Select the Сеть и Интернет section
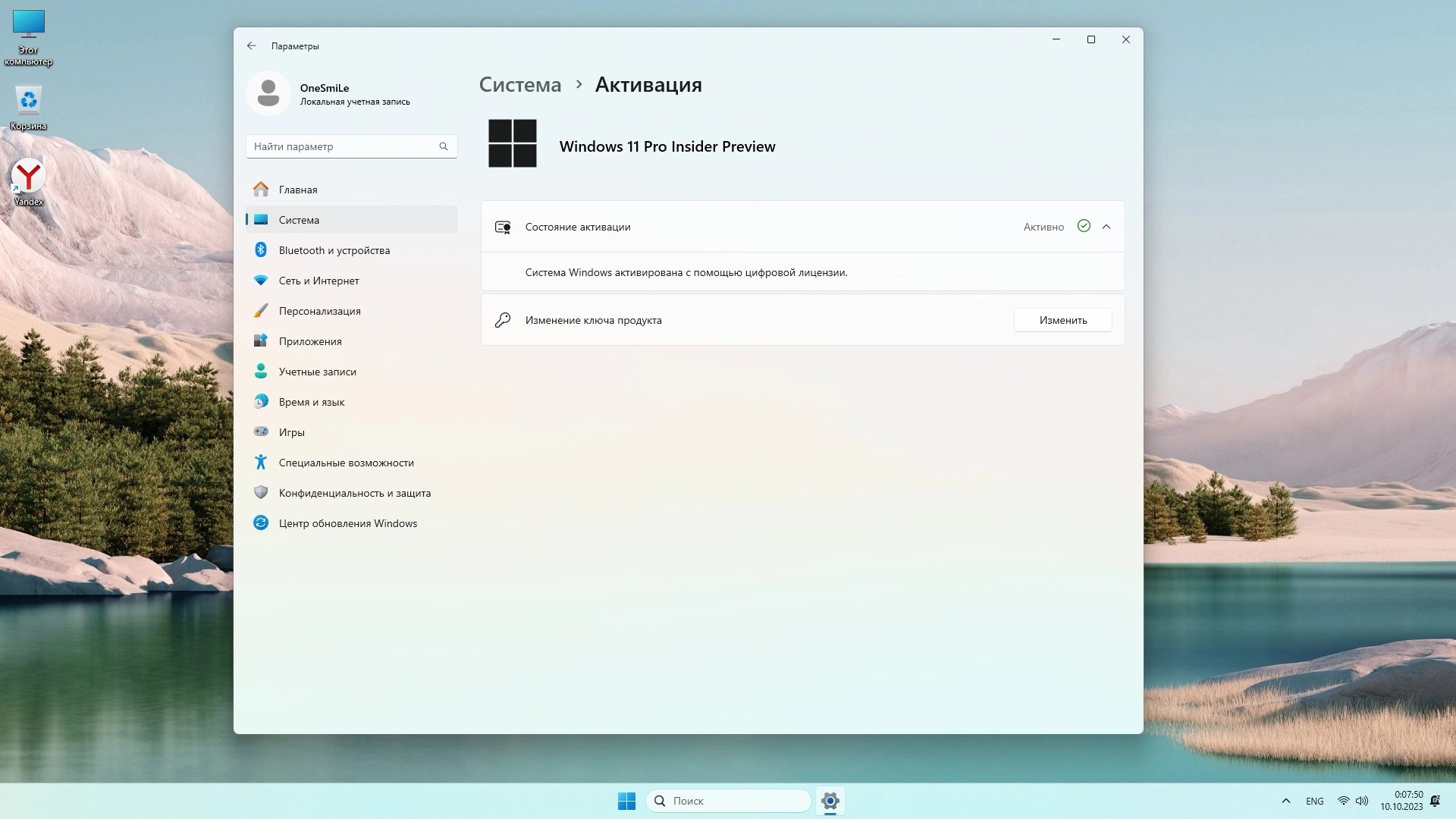The height and width of the screenshot is (819, 1456). pos(318,281)
